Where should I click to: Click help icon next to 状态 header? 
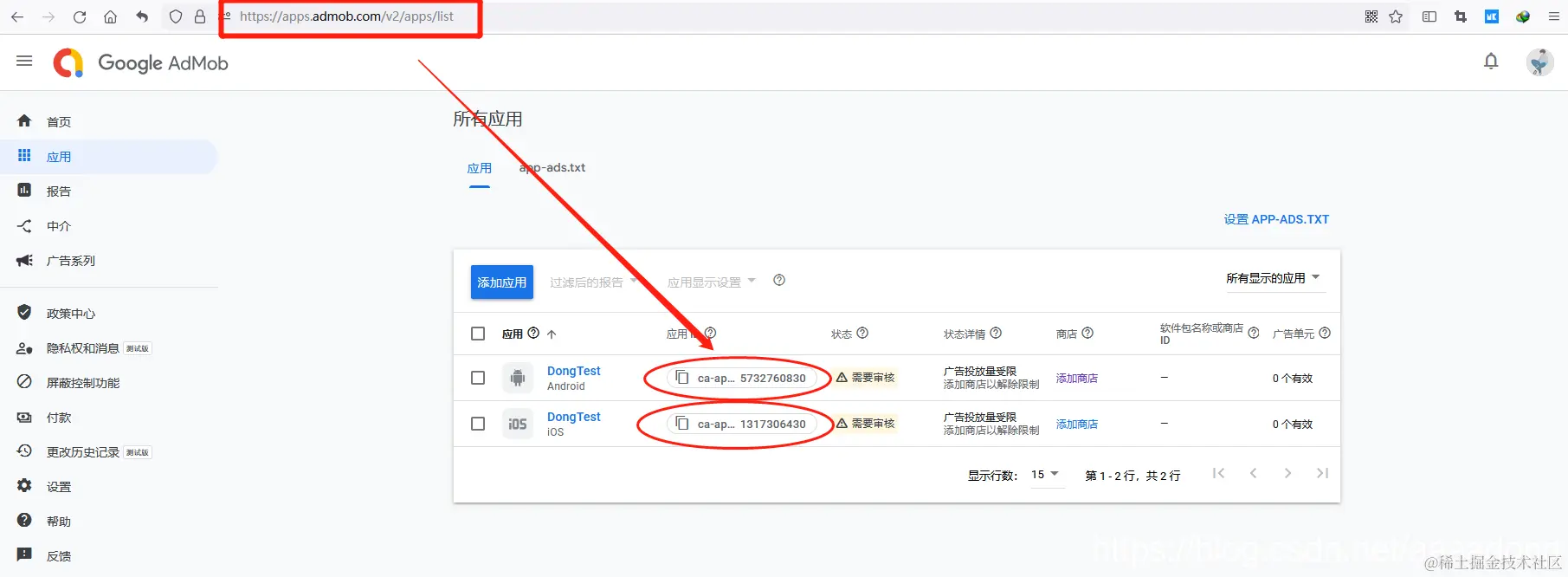coord(862,333)
